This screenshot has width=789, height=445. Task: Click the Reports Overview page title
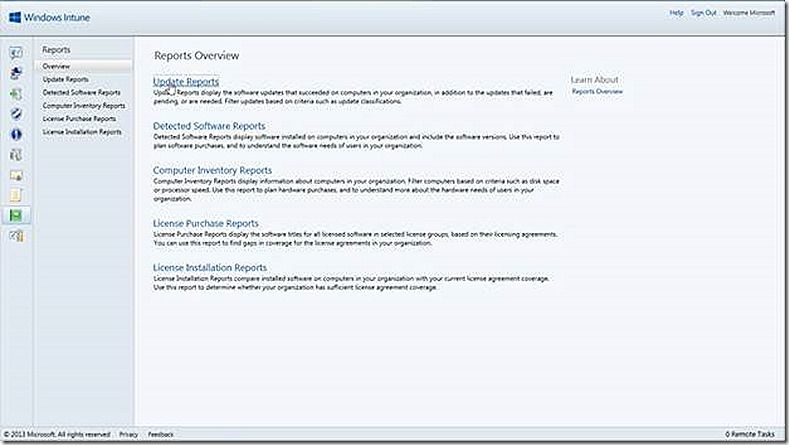click(197, 55)
